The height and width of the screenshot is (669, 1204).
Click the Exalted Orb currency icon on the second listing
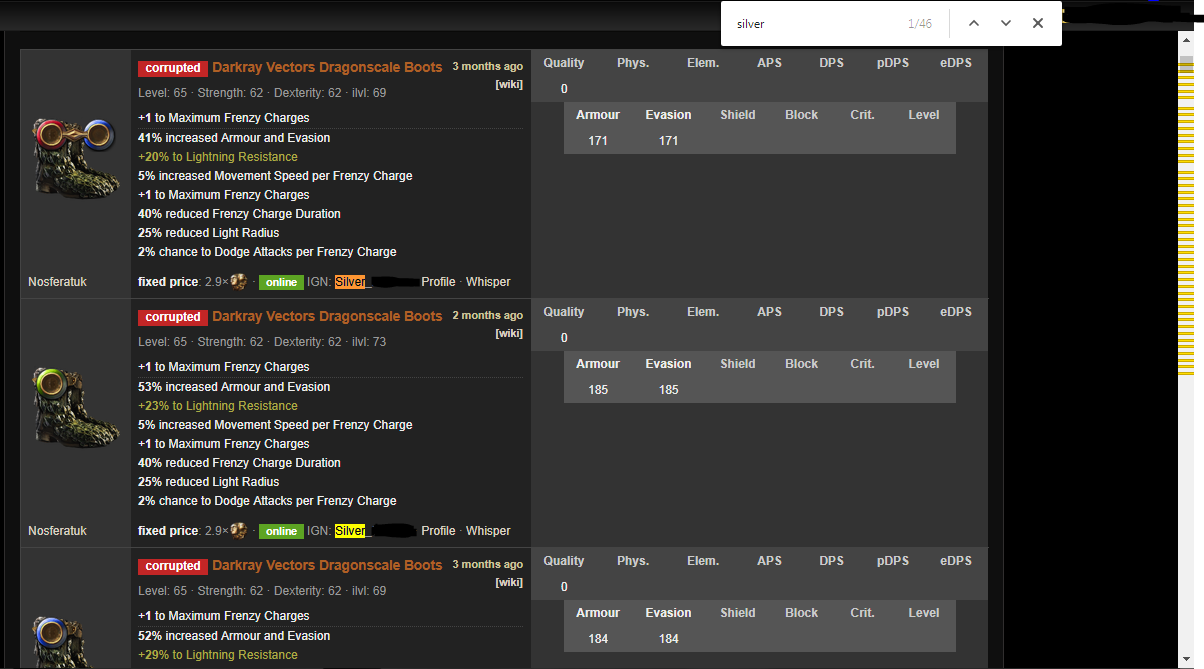coord(237,531)
